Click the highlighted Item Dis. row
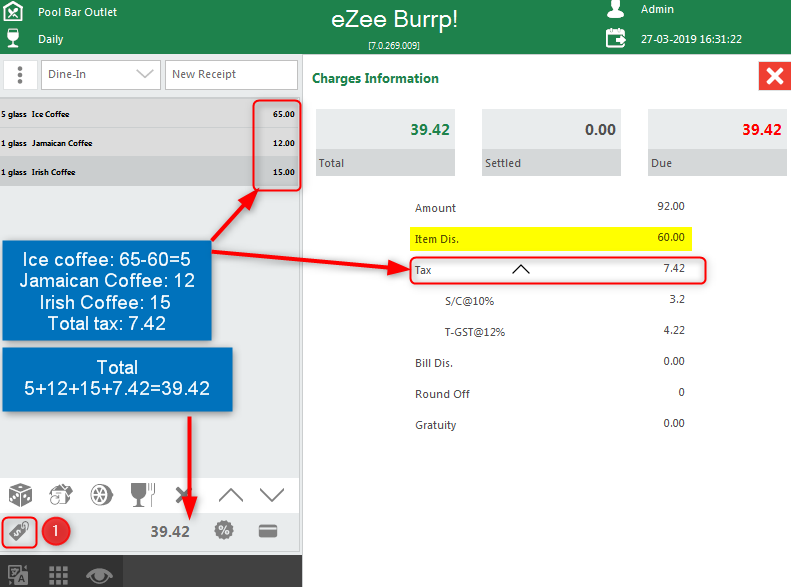The width and height of the screenshot is (791, 587). (550, 239)
